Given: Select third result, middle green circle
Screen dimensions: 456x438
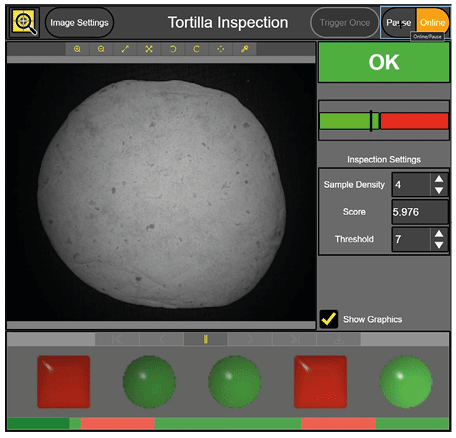Looking at the screenshot, I should (x=235, y=382).
